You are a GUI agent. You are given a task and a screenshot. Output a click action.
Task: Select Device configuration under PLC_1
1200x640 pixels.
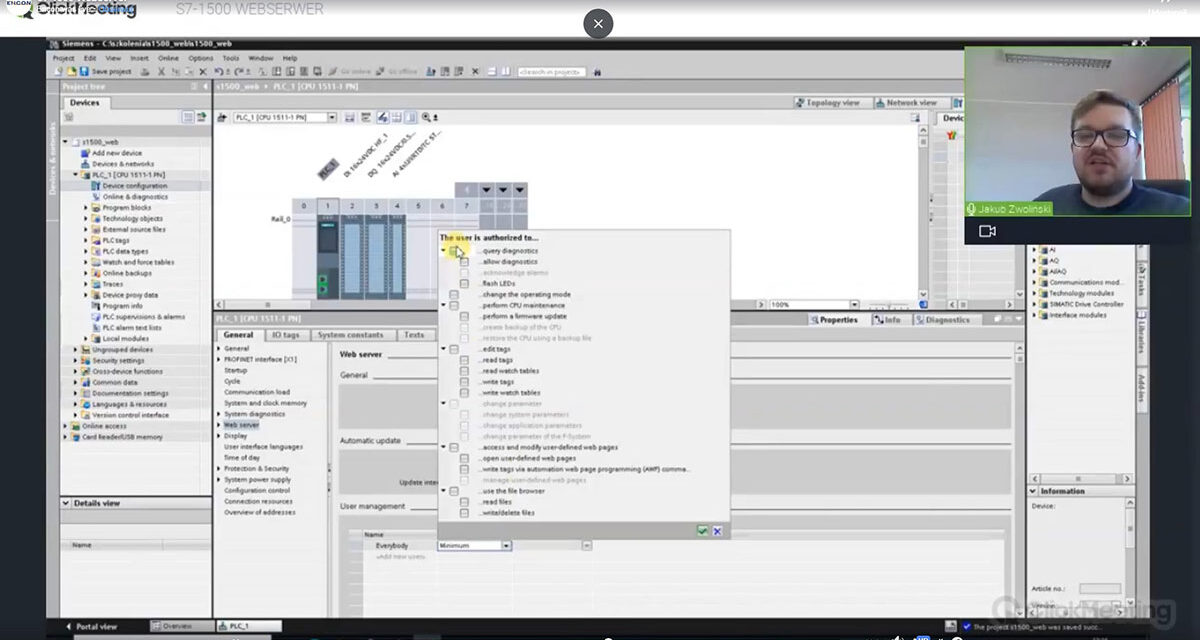[129, 186]
